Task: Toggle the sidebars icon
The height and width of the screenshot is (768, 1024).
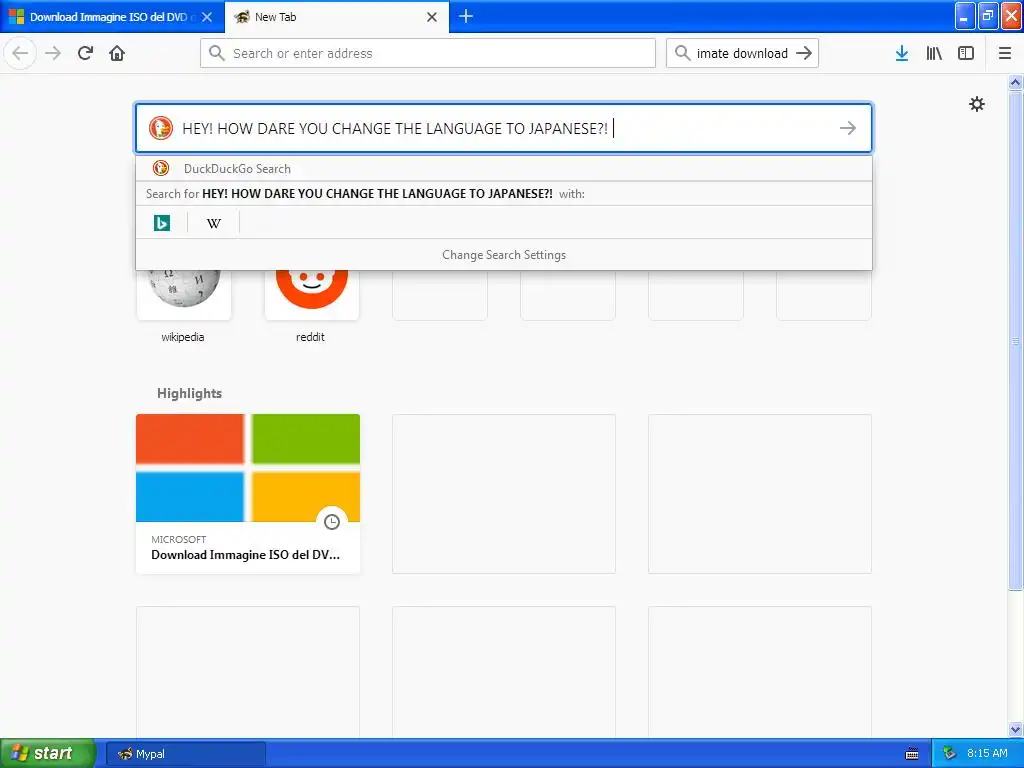Action: [x=966, y=53]
